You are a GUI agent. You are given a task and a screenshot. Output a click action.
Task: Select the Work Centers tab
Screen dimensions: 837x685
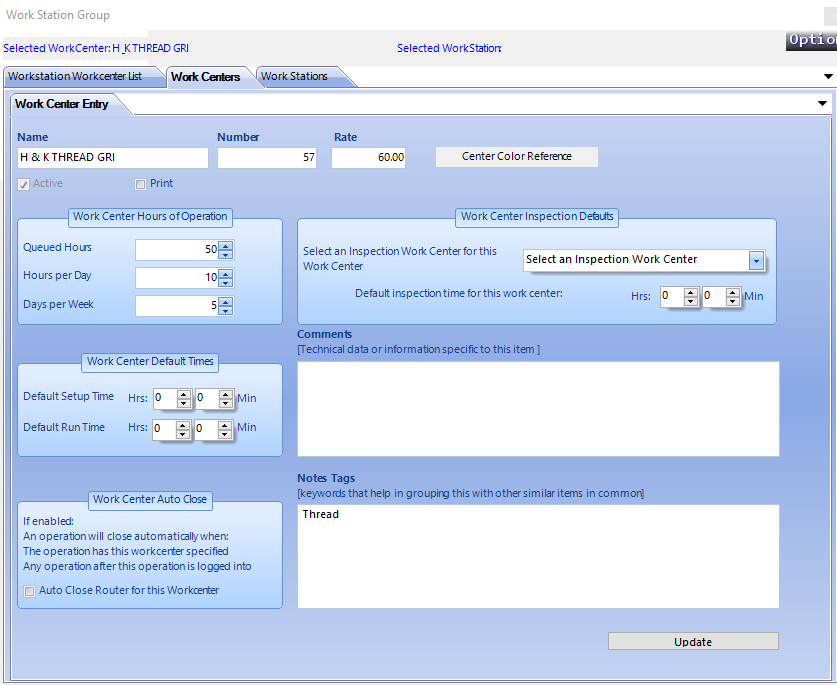click(206, 77)
